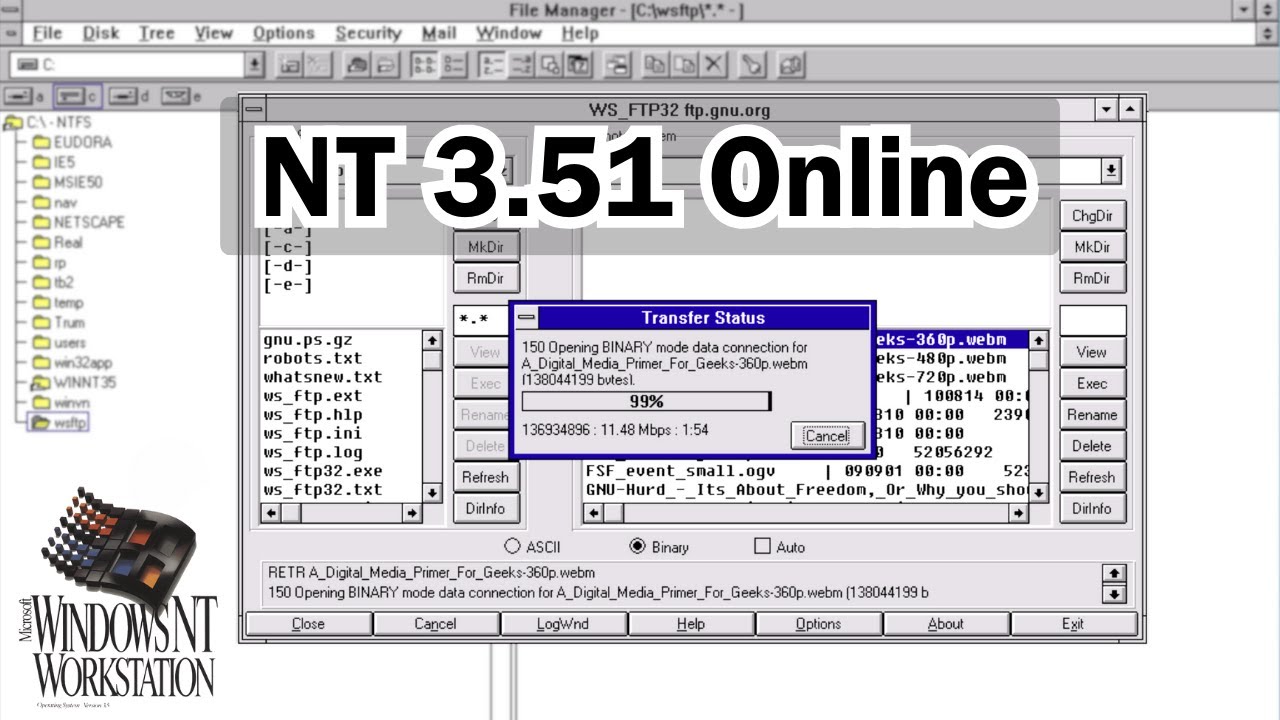This screenshot has height=720, width=1280.
Task: Open File Manager system menu box
Action: tap(12, 10)
